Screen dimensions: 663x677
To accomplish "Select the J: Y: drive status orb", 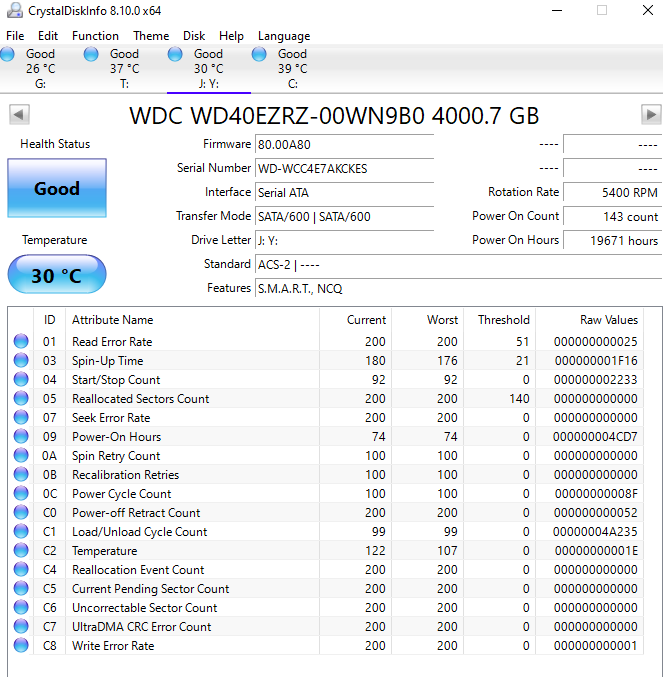I will [175, 54].
